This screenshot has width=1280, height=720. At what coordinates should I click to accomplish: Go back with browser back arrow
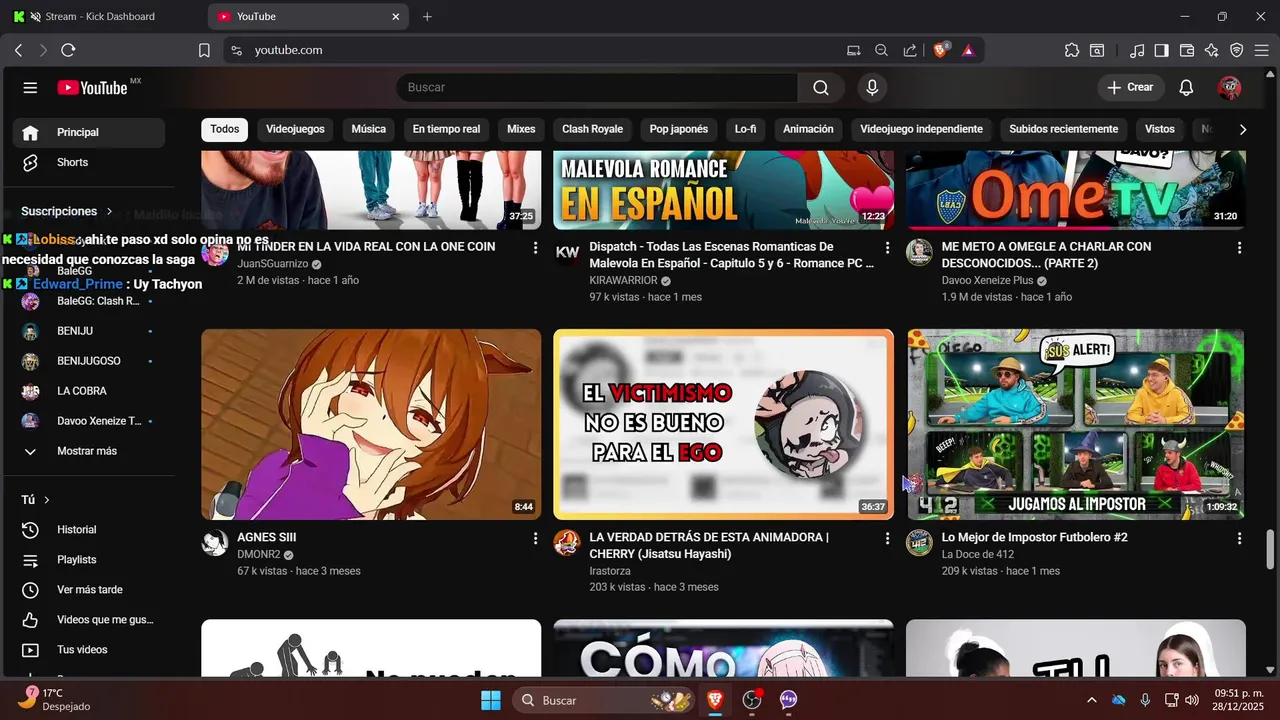(18, 50)
